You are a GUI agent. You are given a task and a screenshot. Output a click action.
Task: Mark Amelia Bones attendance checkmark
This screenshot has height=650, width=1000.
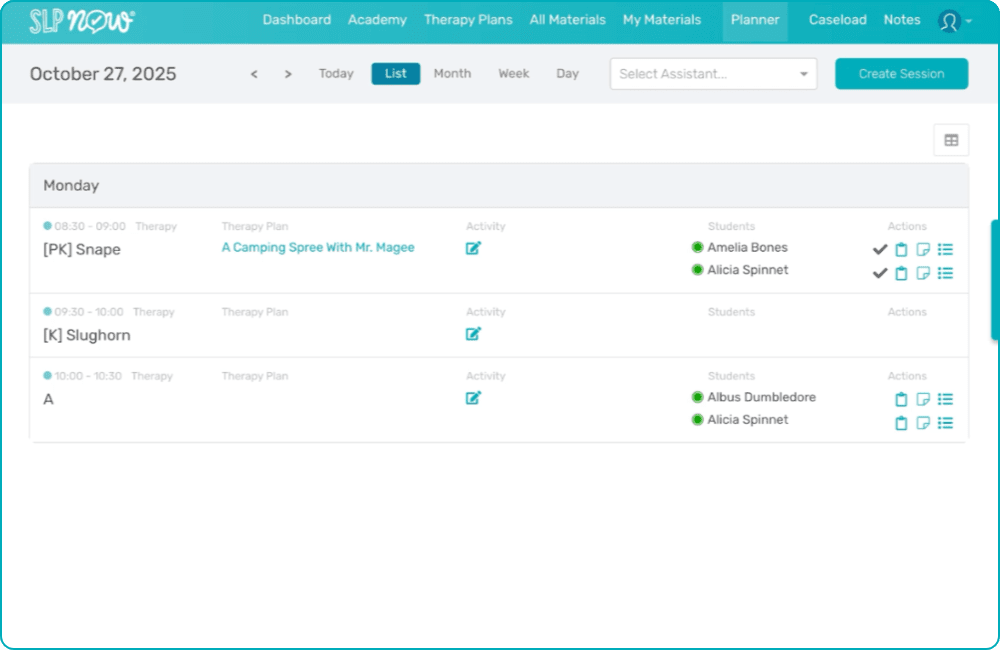click(880, 249)
